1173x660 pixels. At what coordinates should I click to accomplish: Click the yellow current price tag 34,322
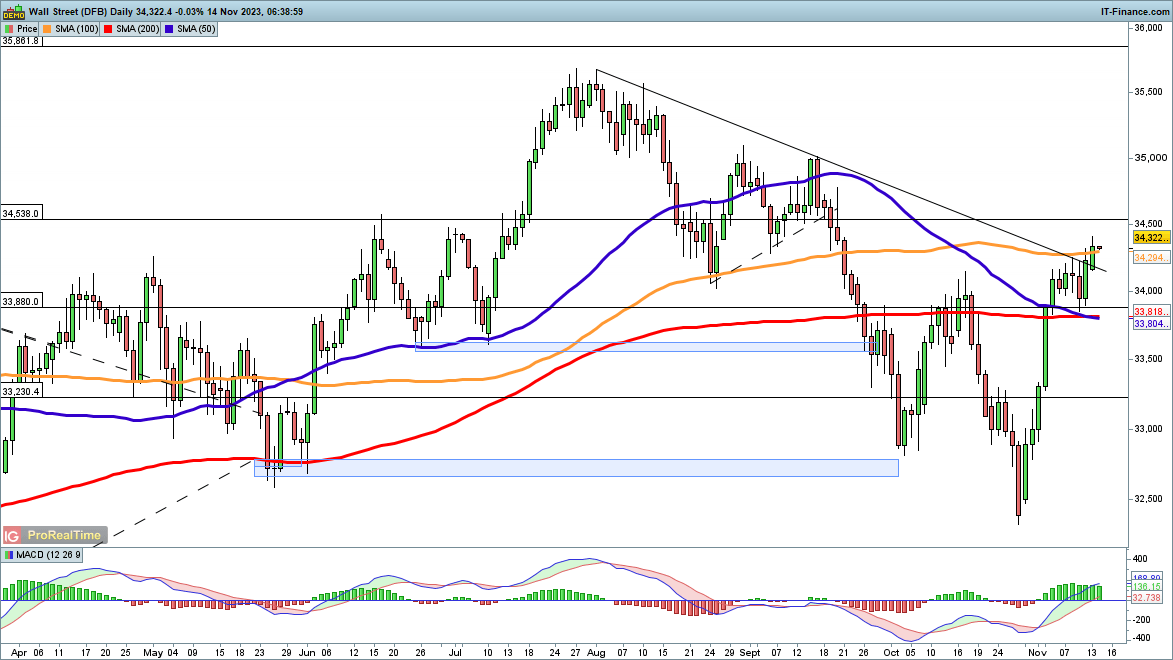coord(1151,238)
